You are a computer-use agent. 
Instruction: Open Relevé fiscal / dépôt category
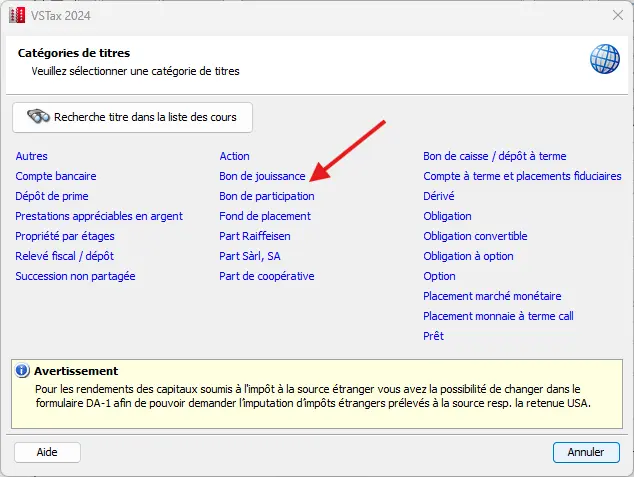(64, 256)
